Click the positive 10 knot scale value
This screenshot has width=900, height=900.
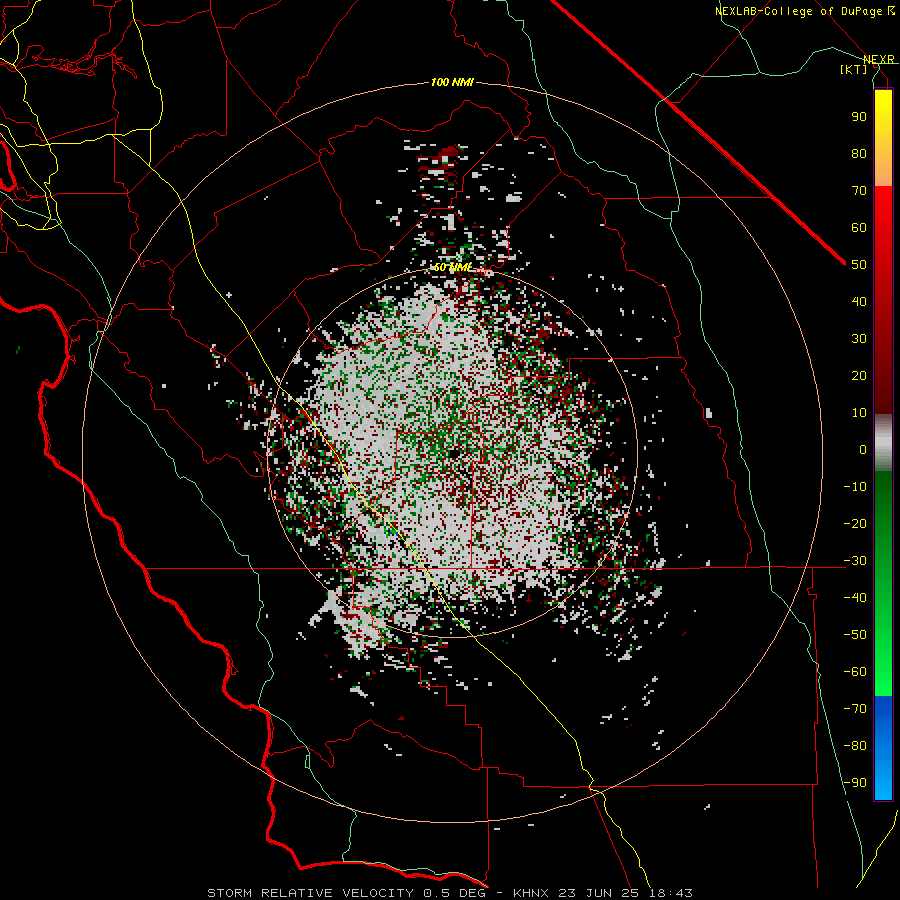[859, 413]
